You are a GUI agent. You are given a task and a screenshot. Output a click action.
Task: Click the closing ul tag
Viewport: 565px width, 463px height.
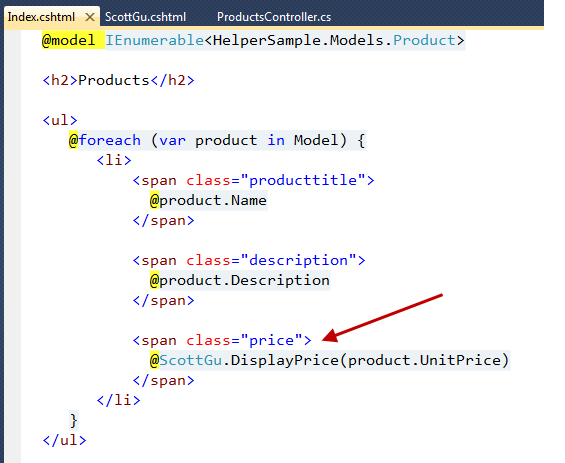[x=64, y=440]
